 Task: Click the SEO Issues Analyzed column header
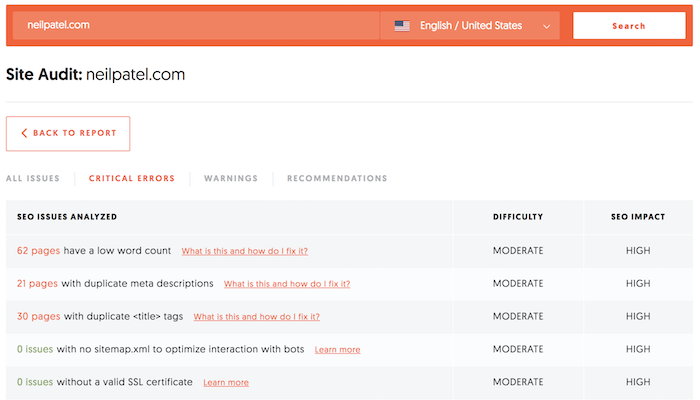(x=67, y=217)
